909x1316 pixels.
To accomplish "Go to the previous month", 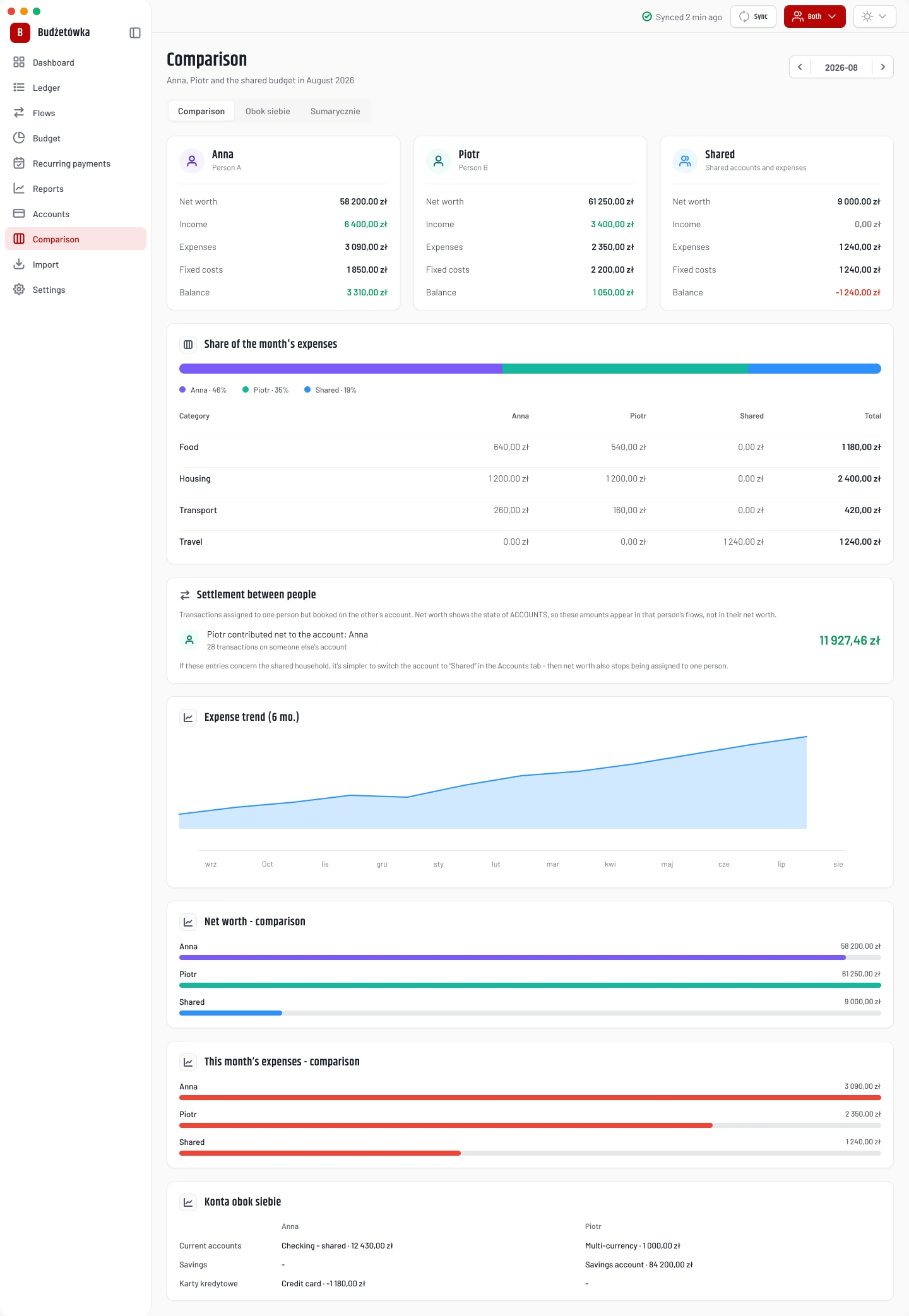I will pyautogui.click(x=800, y=68).
